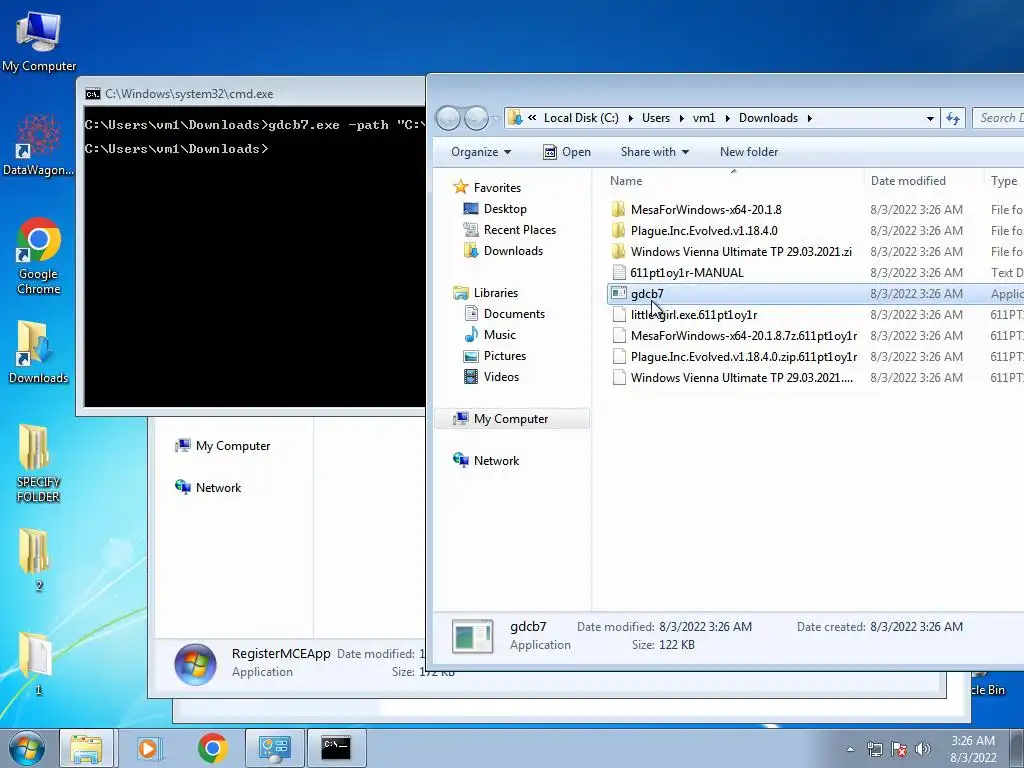This screenshot has height=768, width=1024.
Task: Click Users in the address breadcrumb
Action: tap(656, 118)
